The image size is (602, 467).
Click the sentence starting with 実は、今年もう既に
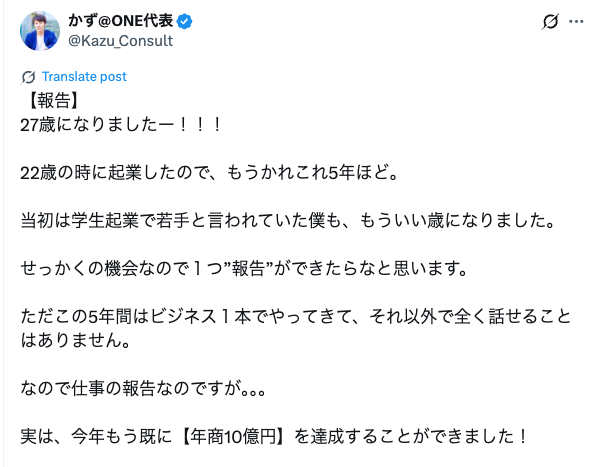click(x=272, y=436)
